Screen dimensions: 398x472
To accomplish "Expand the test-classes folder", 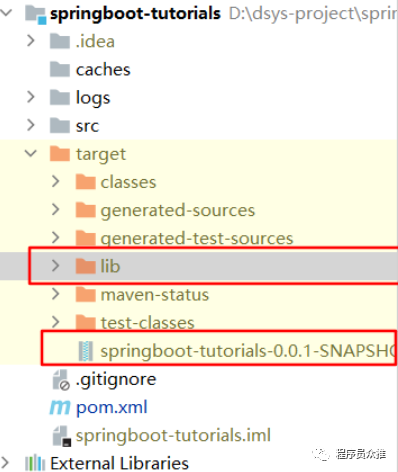I will coord(56,322).
